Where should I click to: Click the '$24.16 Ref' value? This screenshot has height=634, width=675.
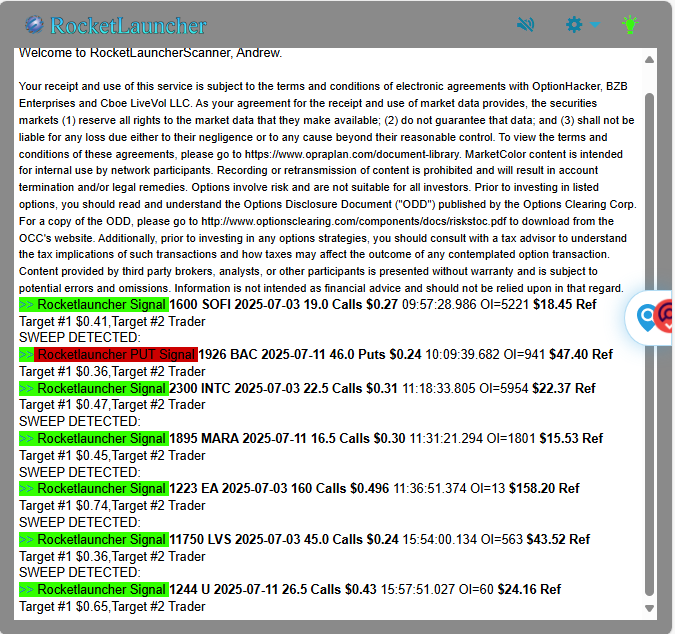pyautogui.click(x=529, y=589)
